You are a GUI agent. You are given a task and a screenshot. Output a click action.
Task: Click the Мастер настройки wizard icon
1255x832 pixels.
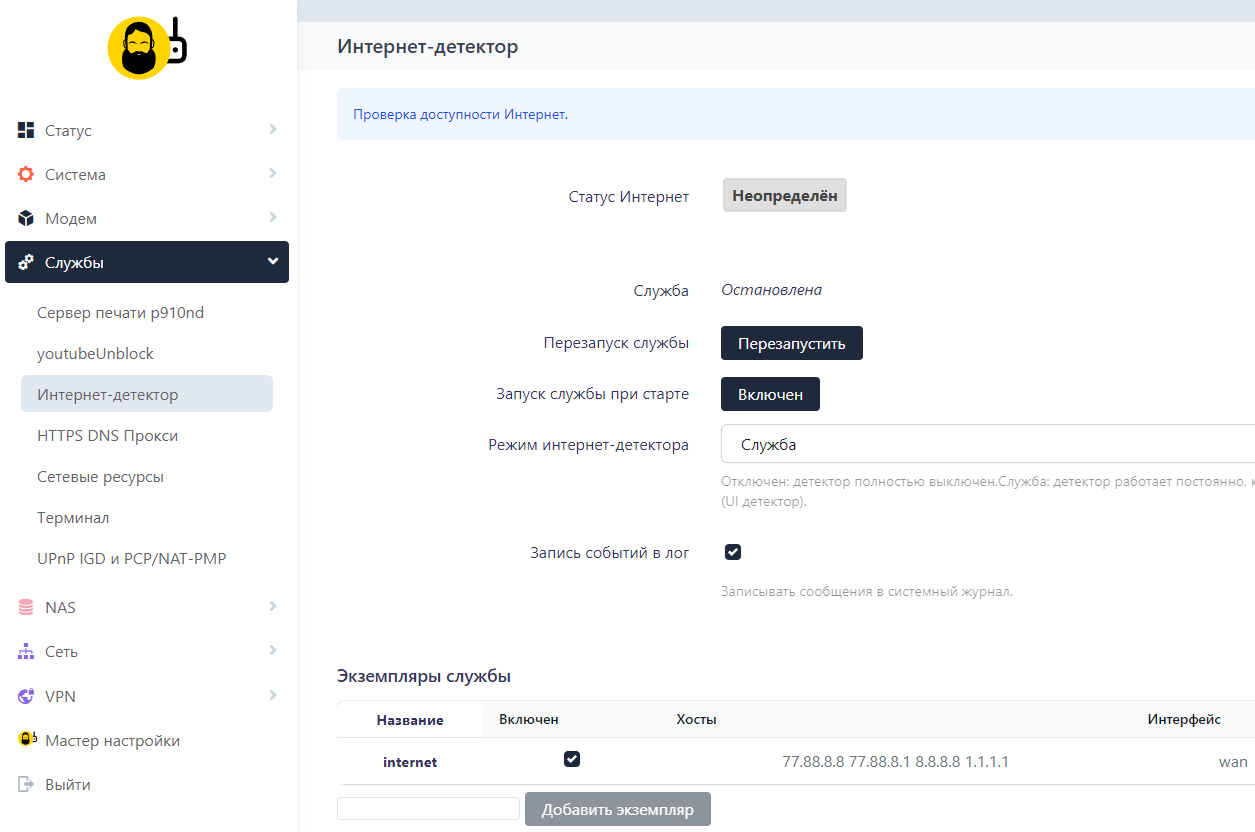pos(27,740)
